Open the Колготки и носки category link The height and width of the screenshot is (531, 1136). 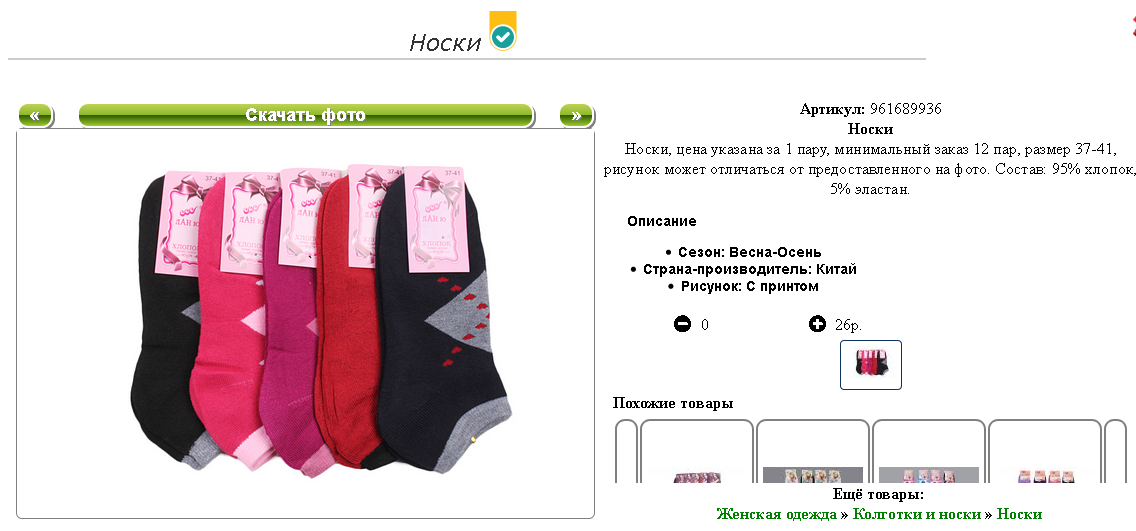coord(916,514)
